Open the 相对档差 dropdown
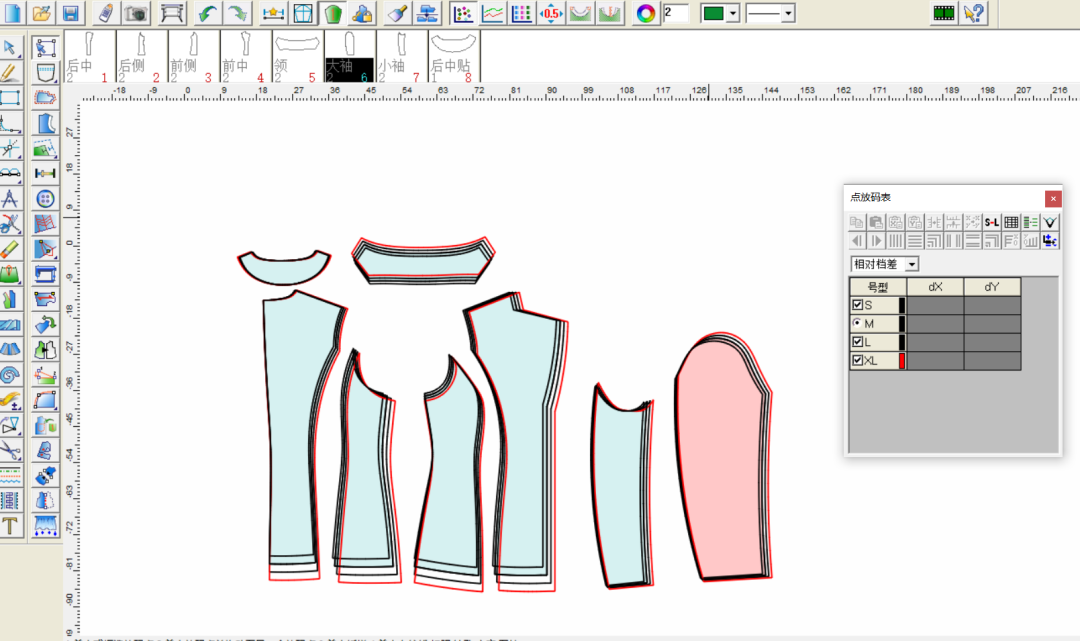The width and height of the screenshot is (1080, 641). (x=911, y=264)
